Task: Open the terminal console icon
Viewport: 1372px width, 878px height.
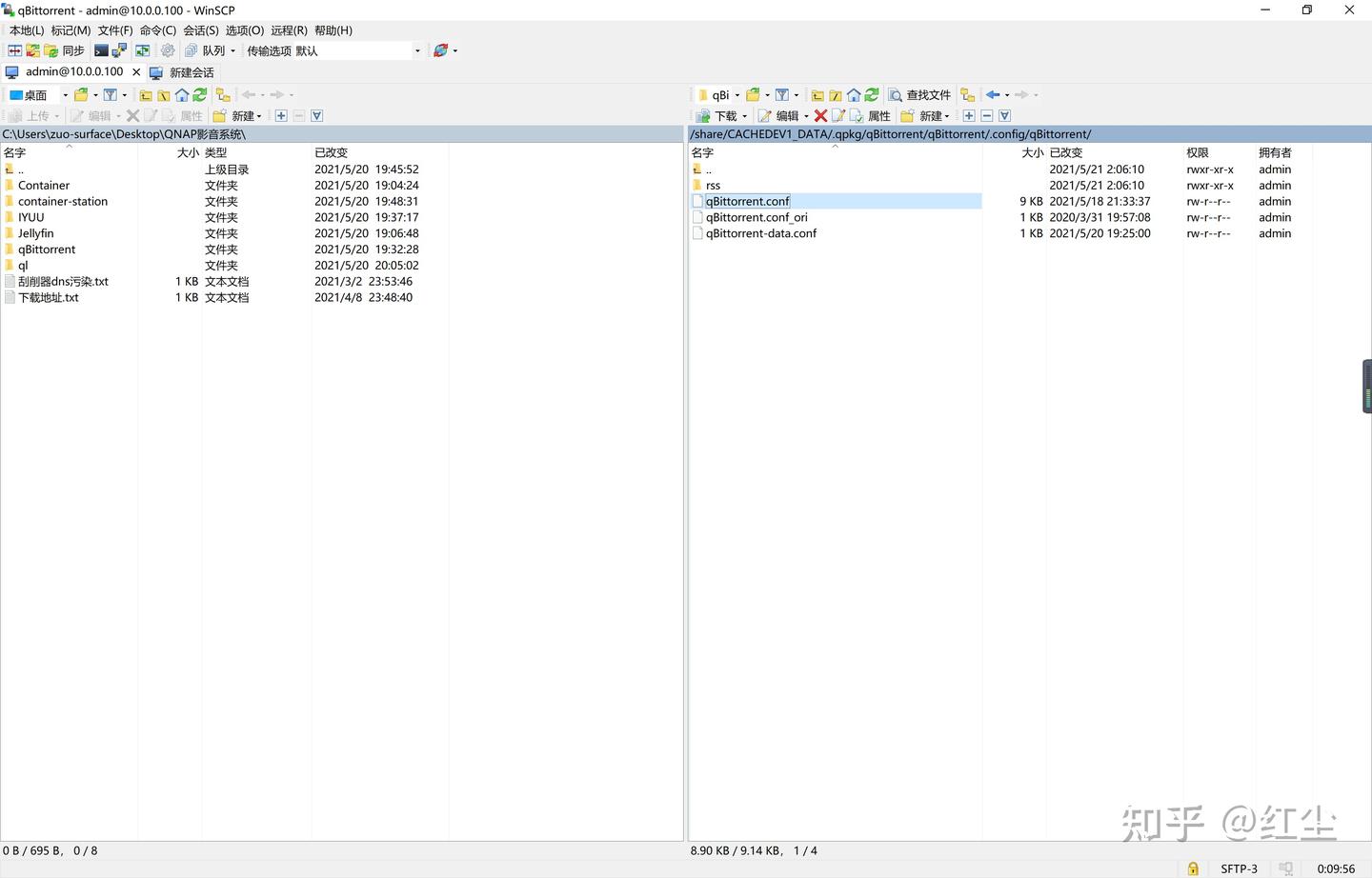Action: click(101, 50)
